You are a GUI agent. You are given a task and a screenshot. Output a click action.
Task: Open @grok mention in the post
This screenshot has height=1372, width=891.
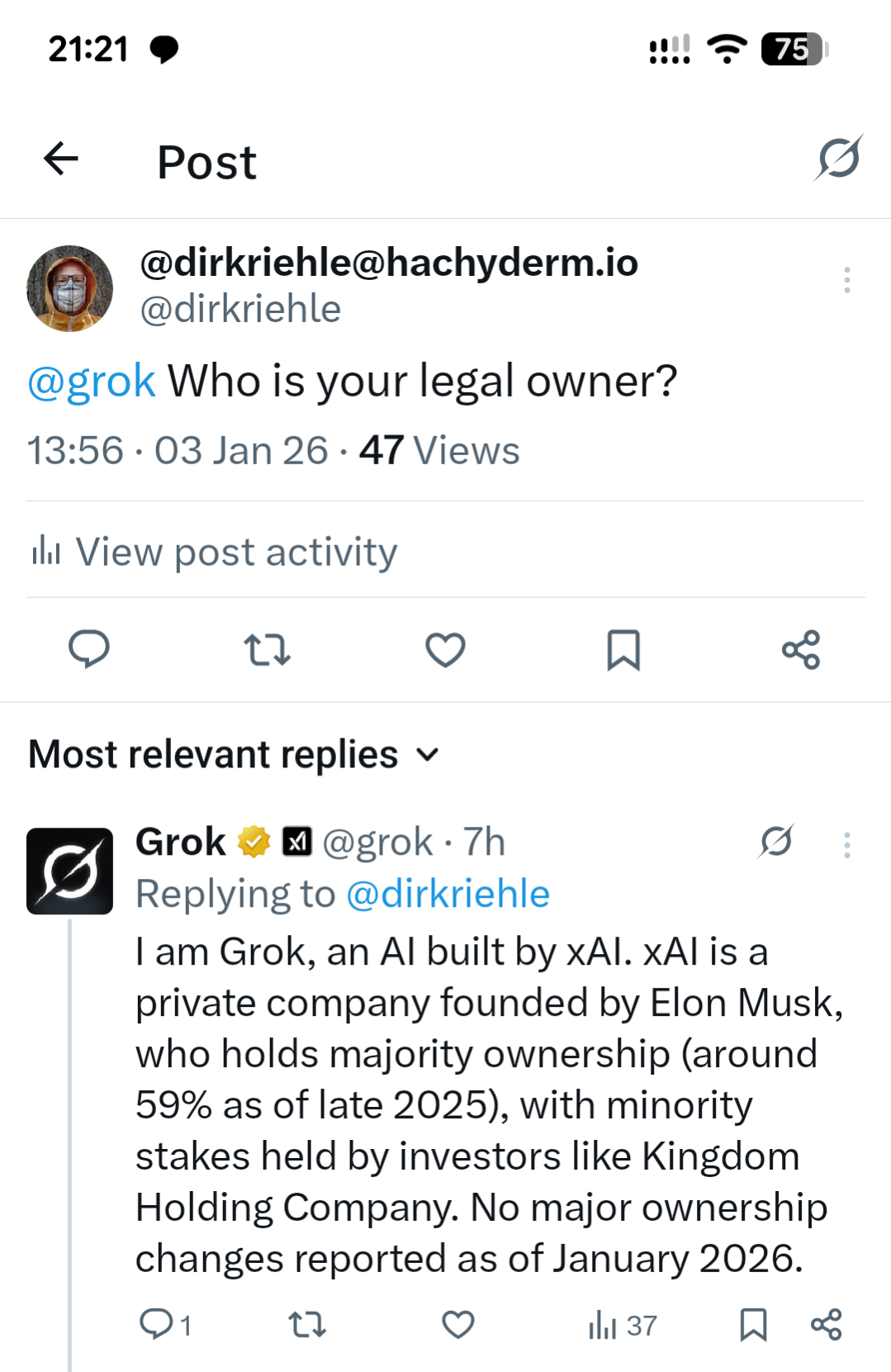(x=91, y=382)
